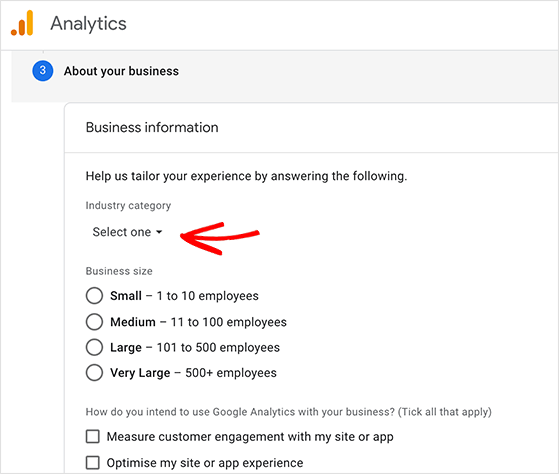This screenshot has height=474, width=559.
Task: Select Small 1 to 10 employees radio
Action: [94, 296]
